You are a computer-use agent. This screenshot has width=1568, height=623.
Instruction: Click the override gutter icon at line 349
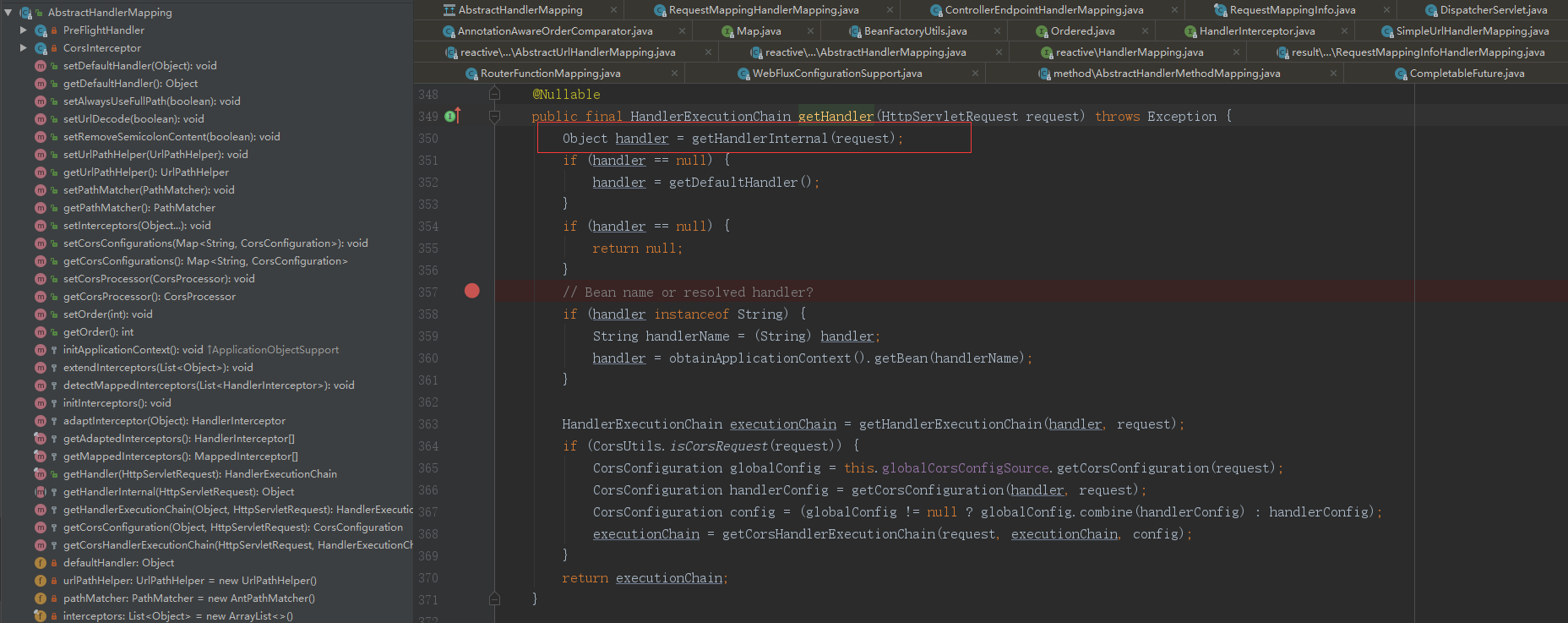point(453,116)
